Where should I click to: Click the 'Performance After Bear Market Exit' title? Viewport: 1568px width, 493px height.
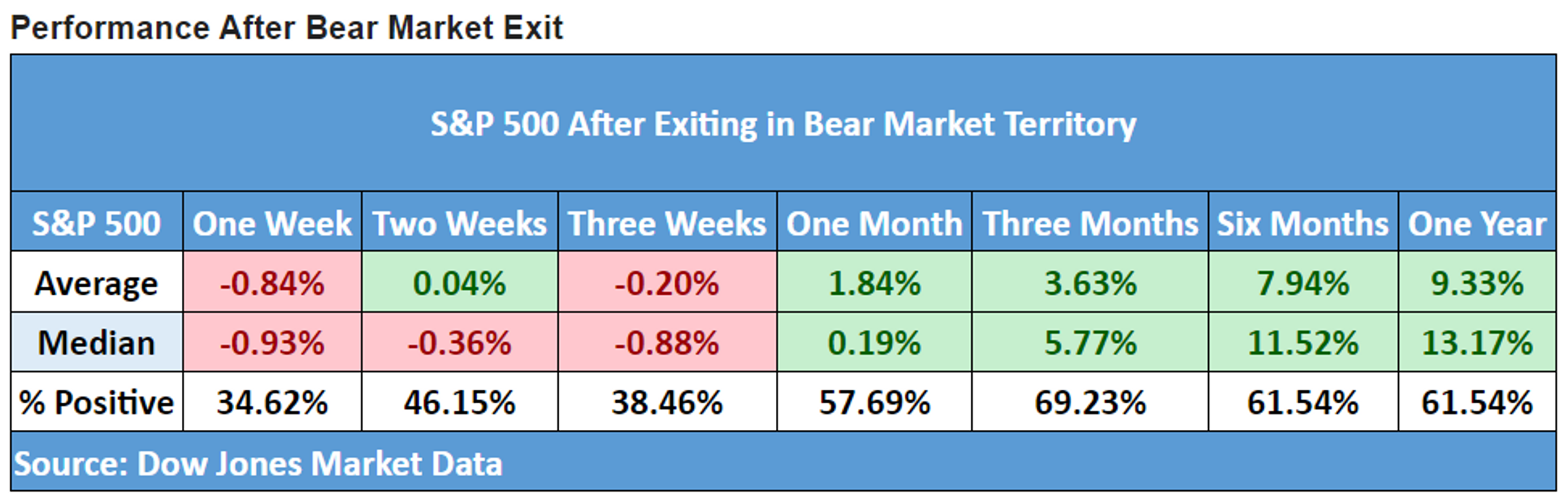pyautogui.click(x=286, y=29)
